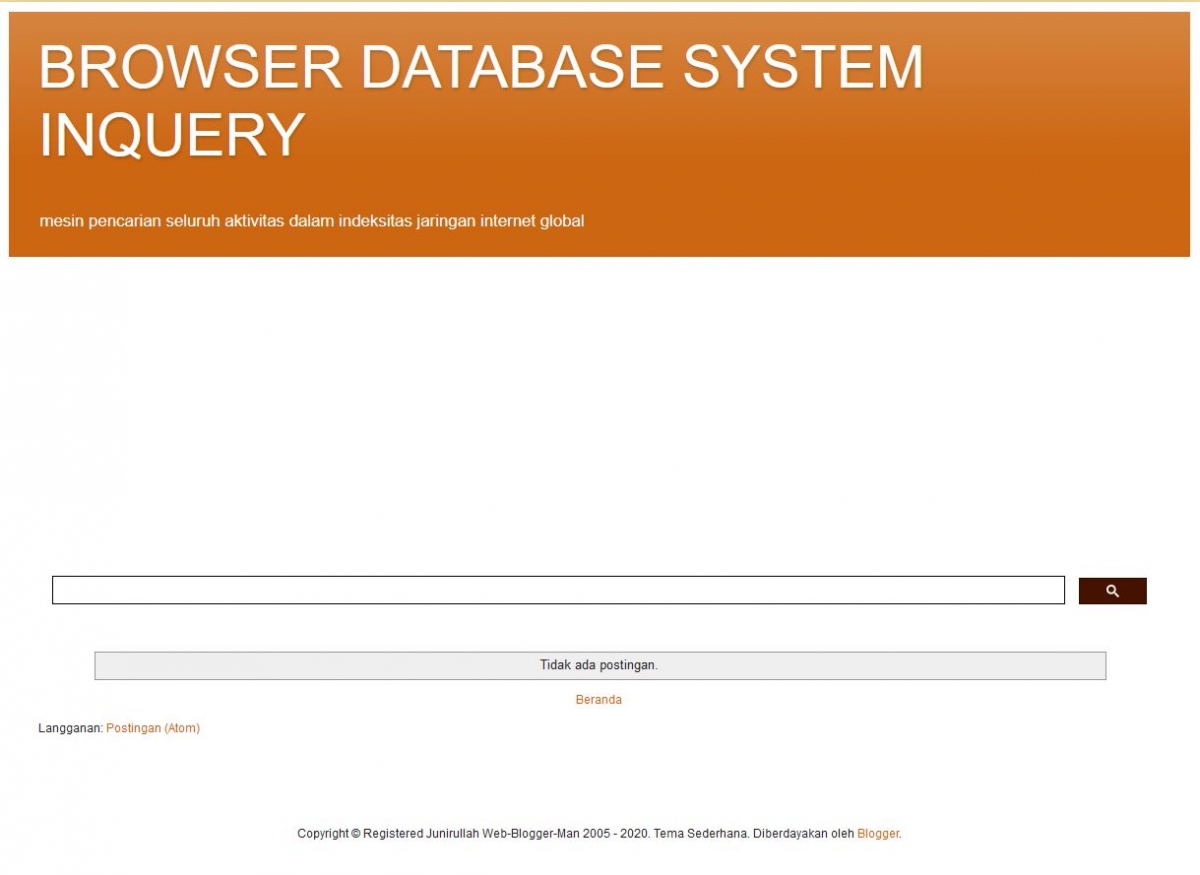
Task: Click the 'Langganan:' label
Action: tap(70, 728)
